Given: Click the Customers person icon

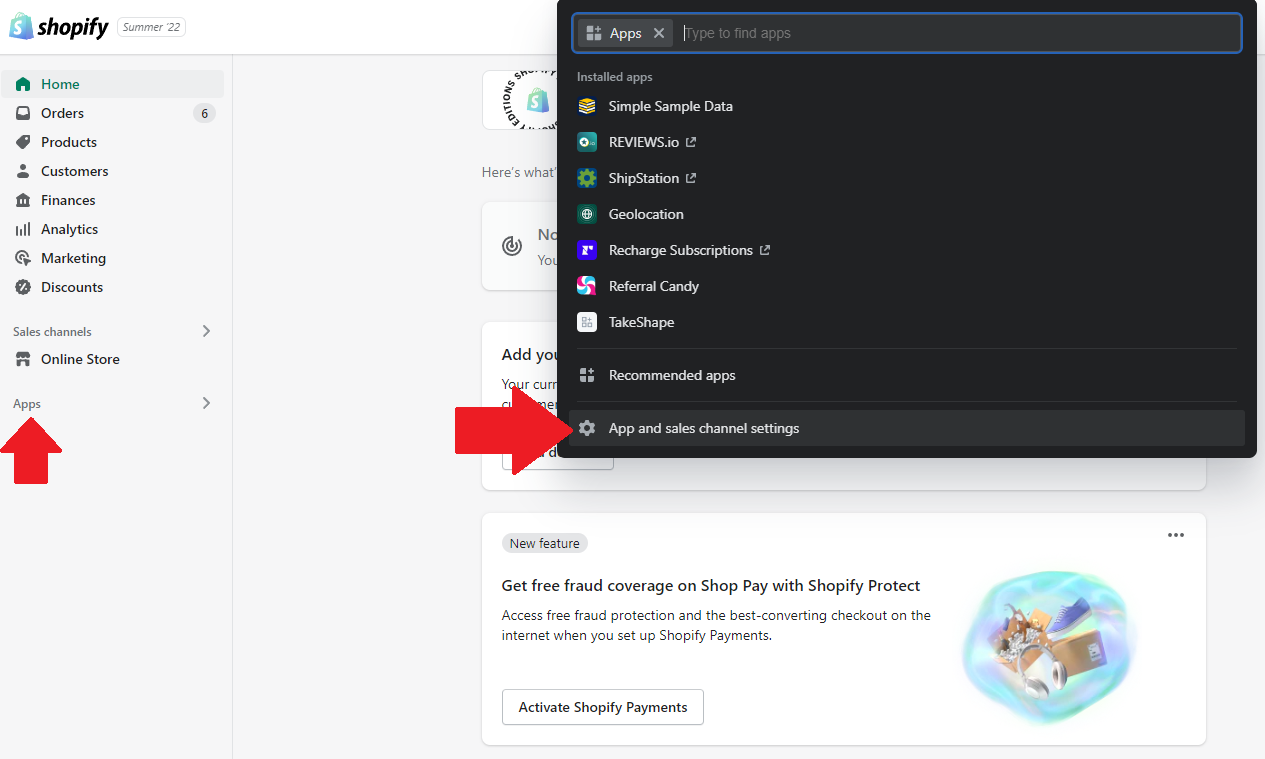Looking at the screenshot, I should point(23,171).
